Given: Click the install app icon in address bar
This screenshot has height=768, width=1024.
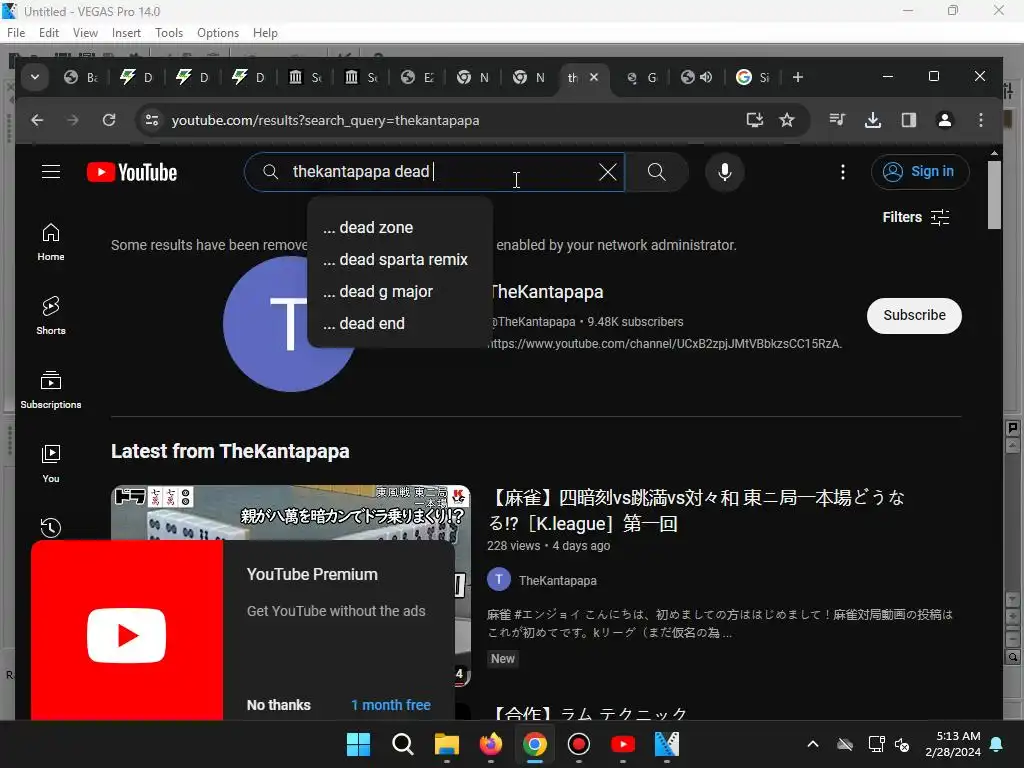Looking at the screenshot, I should (x=755, y=120).
